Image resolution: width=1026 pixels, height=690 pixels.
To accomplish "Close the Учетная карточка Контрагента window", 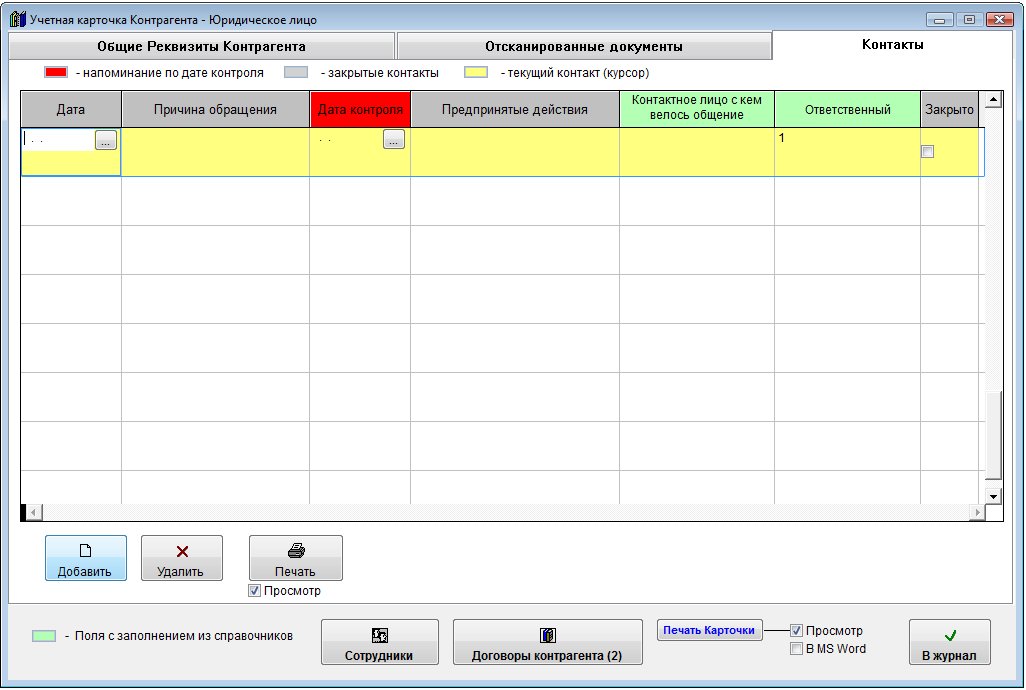I will pyautogui.click(x=1000, y=20).
